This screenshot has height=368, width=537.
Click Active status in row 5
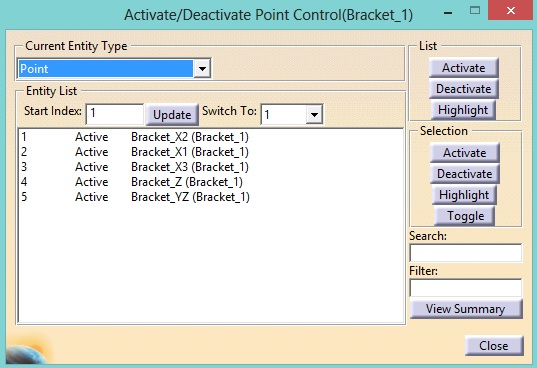(x=91, y=197)
